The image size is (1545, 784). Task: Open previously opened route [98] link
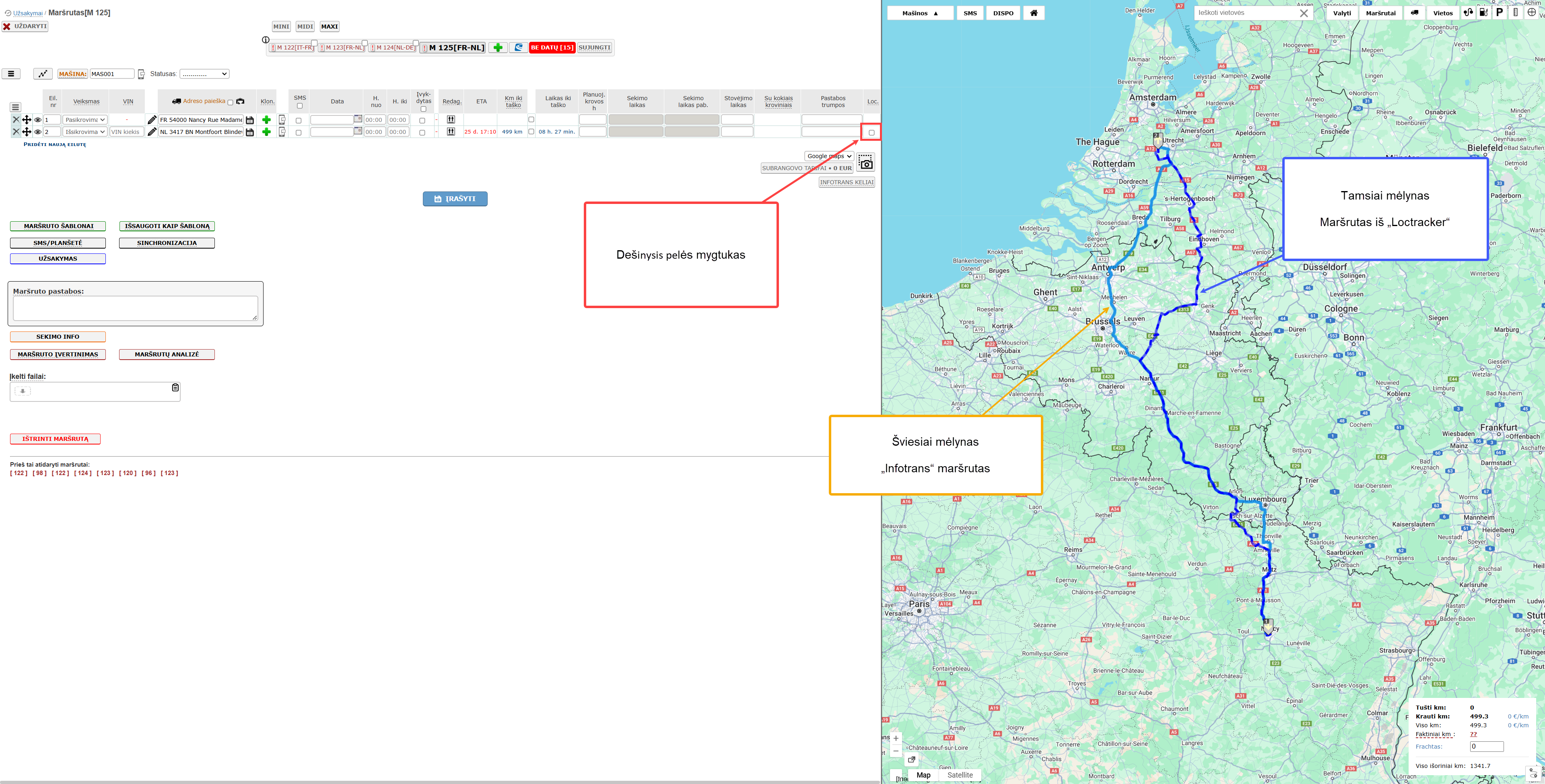pyautogui.click(x=39, y=473)
